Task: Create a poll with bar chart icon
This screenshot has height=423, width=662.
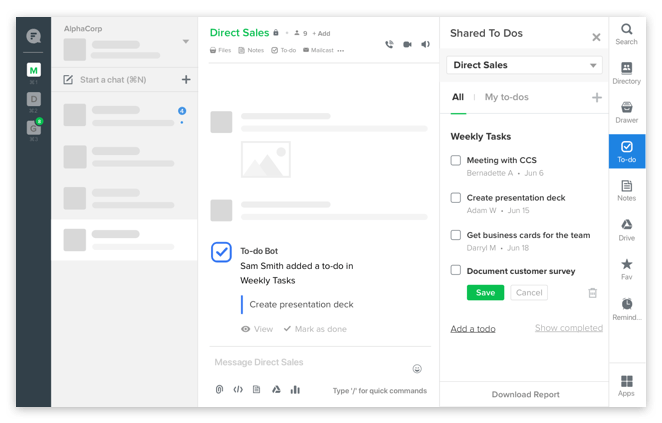Action: click(x=295, y=389)
